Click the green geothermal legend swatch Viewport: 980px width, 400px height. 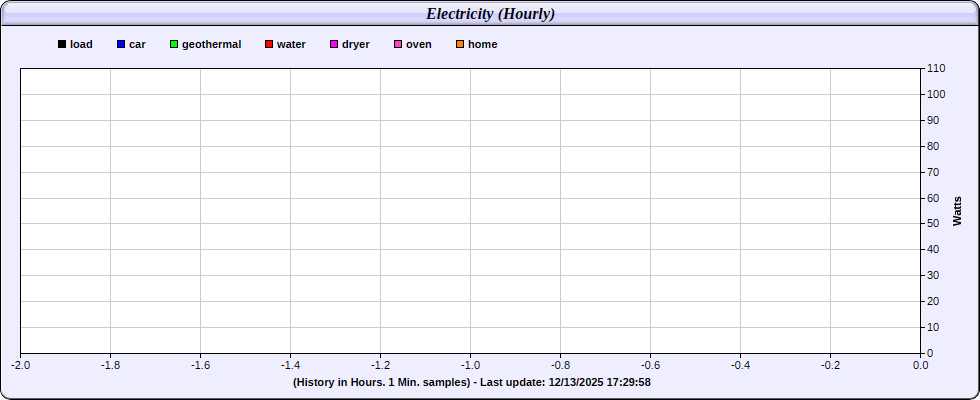(x=174, y=45)
